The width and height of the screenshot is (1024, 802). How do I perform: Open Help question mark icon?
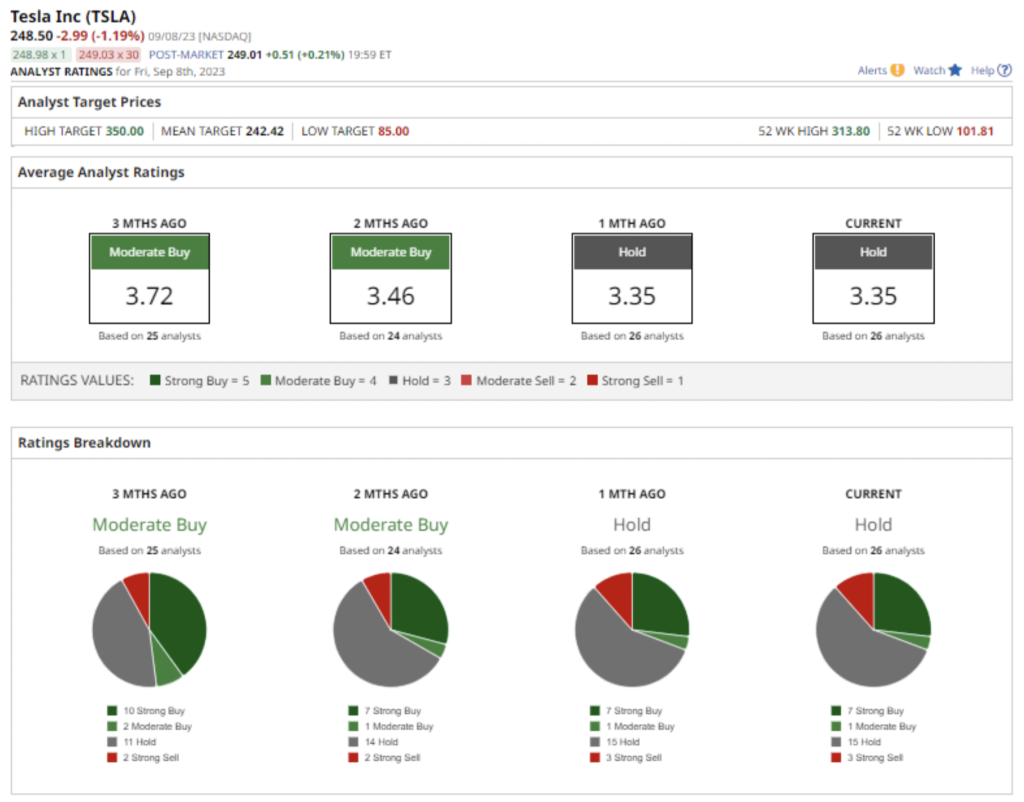point(1004,70)
